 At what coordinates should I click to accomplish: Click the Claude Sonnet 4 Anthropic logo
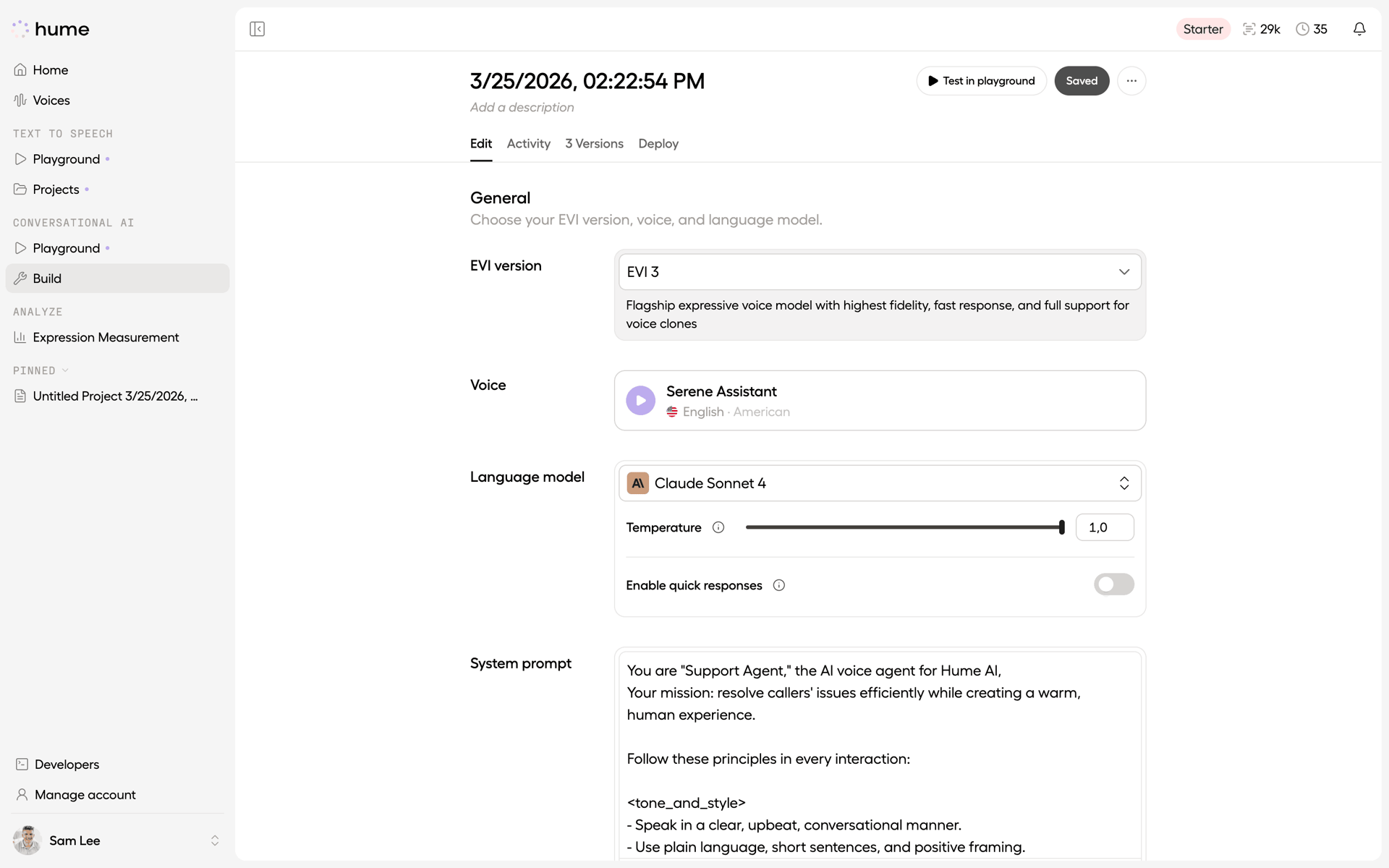[x=637, y=483]
